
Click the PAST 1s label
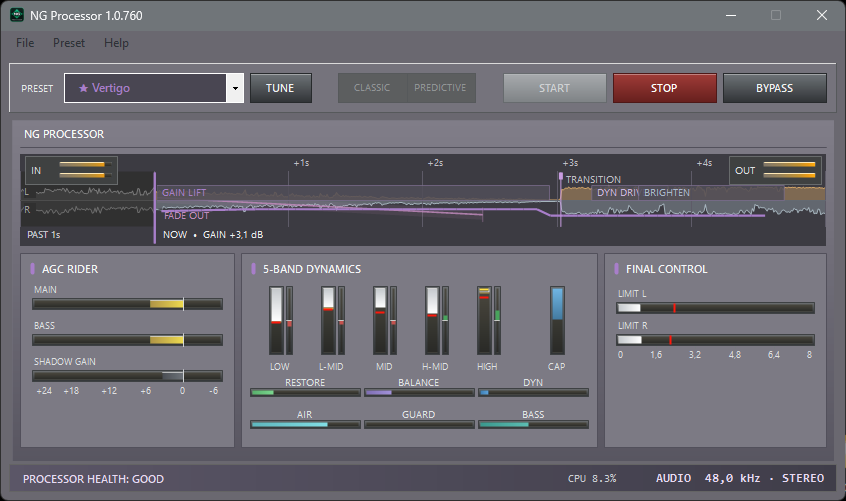[x=44, y=235]
